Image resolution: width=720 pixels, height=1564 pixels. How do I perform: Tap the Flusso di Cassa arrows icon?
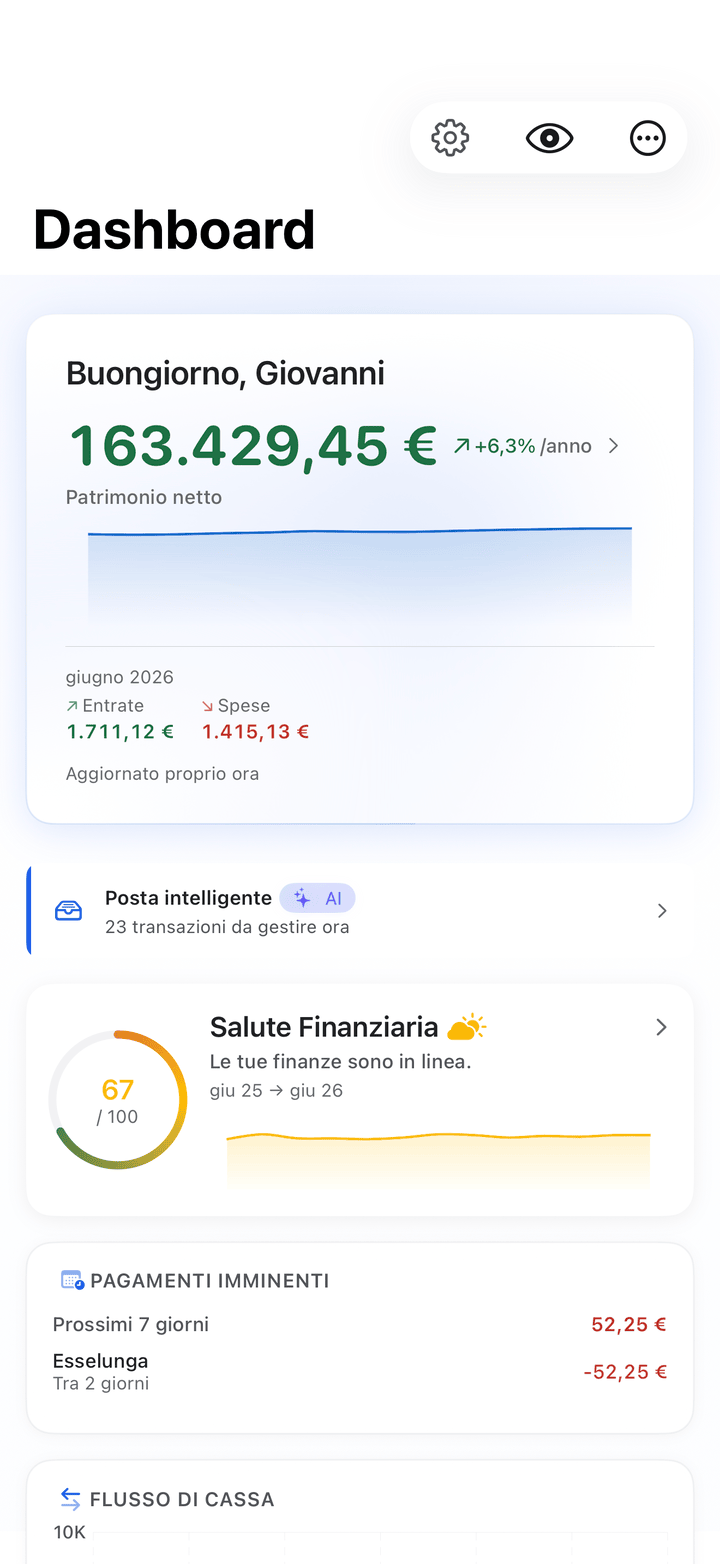pyautogui.click(x=71, y=1499)
